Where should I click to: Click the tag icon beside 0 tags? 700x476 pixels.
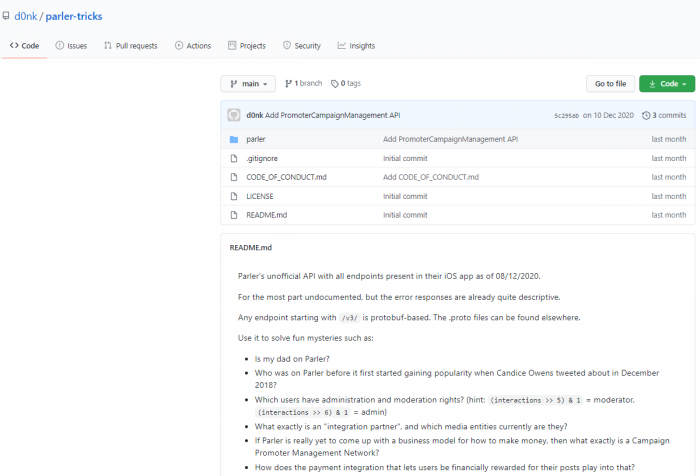tap(335, 84)
